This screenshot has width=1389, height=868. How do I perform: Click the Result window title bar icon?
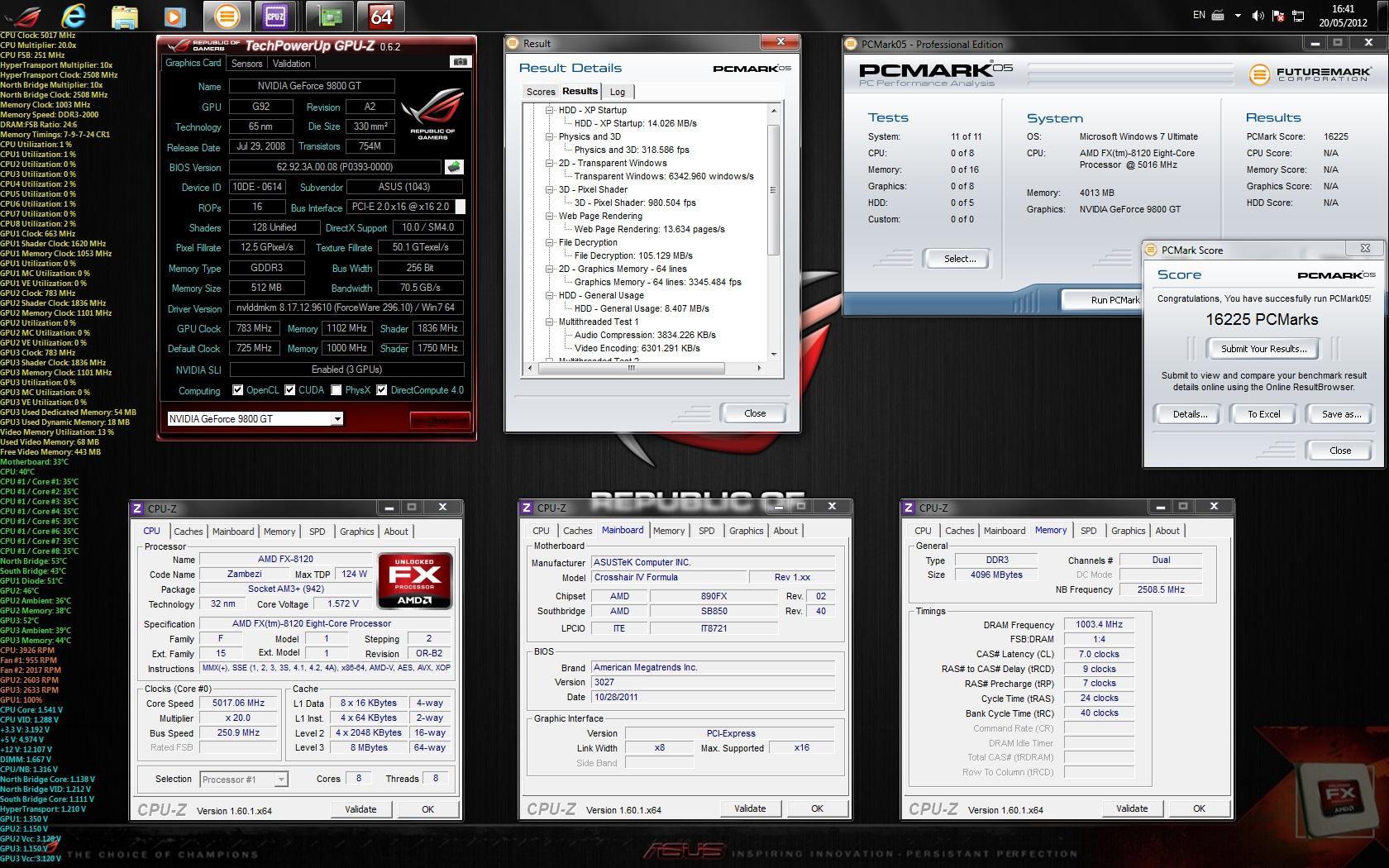pyautogui.click(x=514, y=43)
